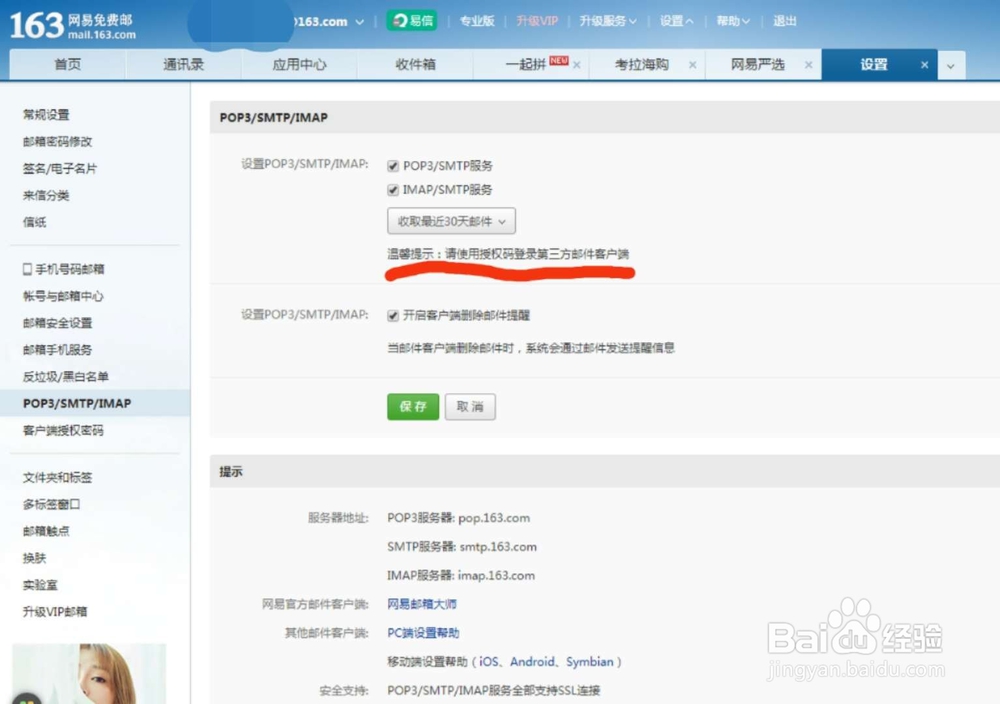Expand the 升级服务 dropdown menu
The width and height of the screenshot is (1000, 704).
(x=608, y=20)
